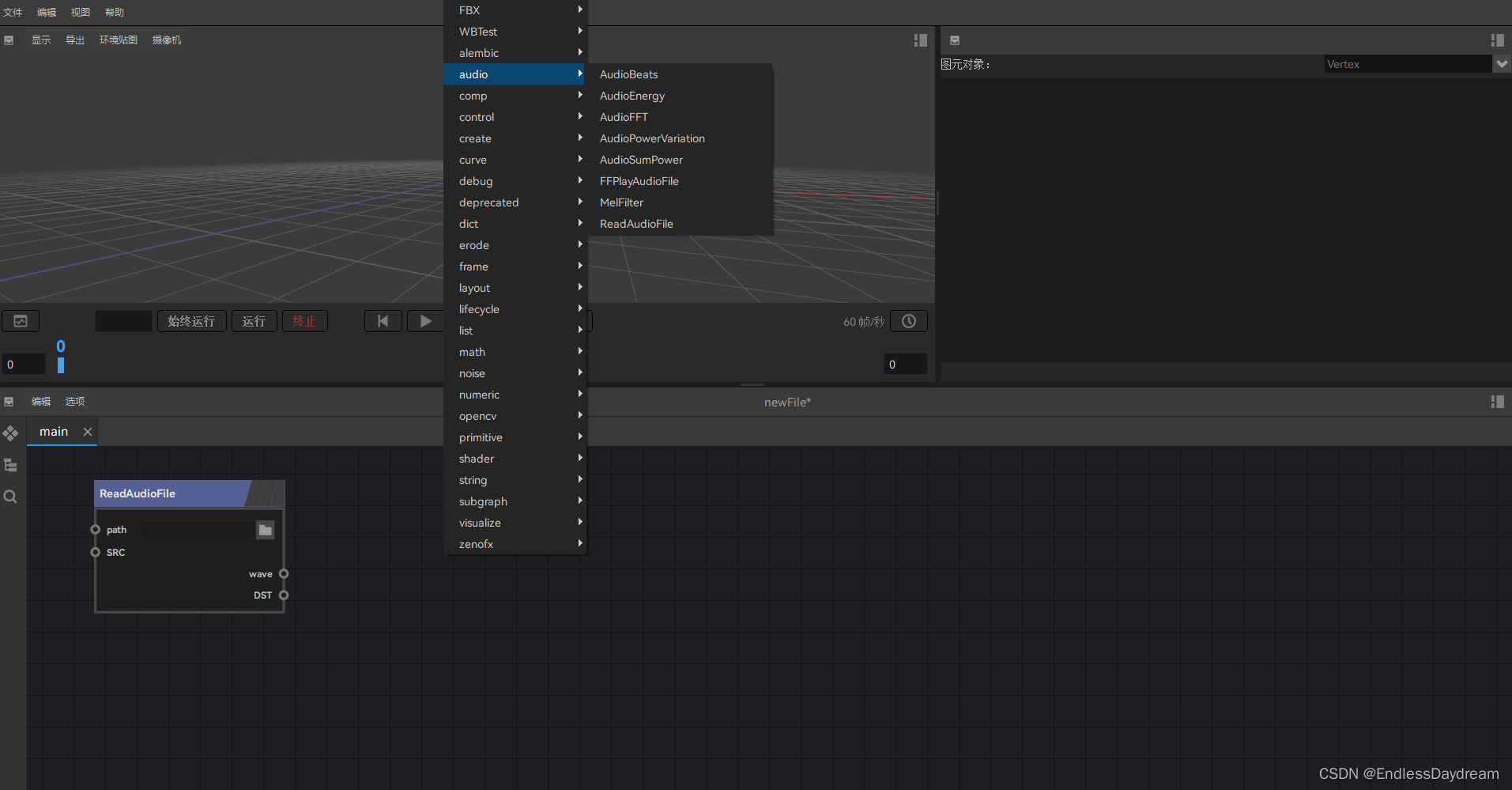1512x790 pixels.
Task: Click the clock icon beside 60帧/秒
Action: coord(909,320)
